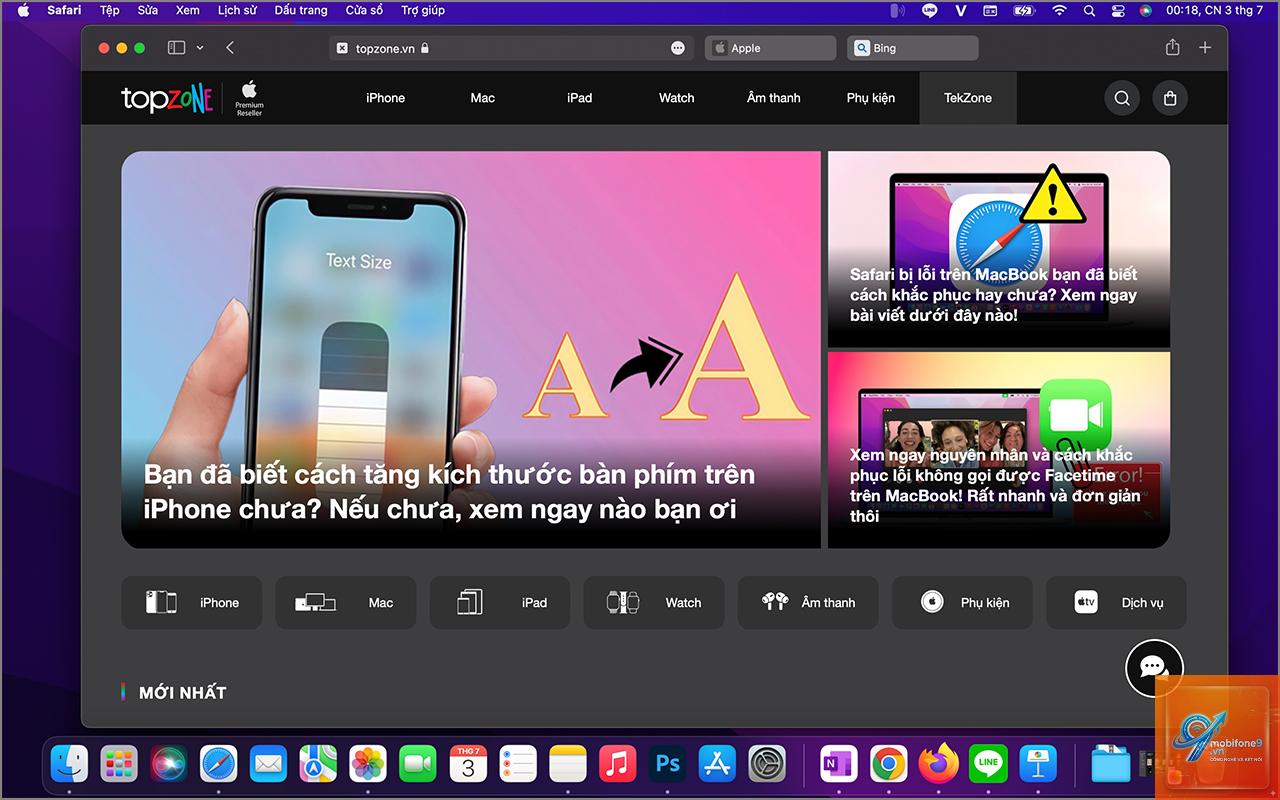The height and width of the screenshot is (800, 1280).
Task: Open iPhone in the site navigation
Action: click(x=385, y=98)
